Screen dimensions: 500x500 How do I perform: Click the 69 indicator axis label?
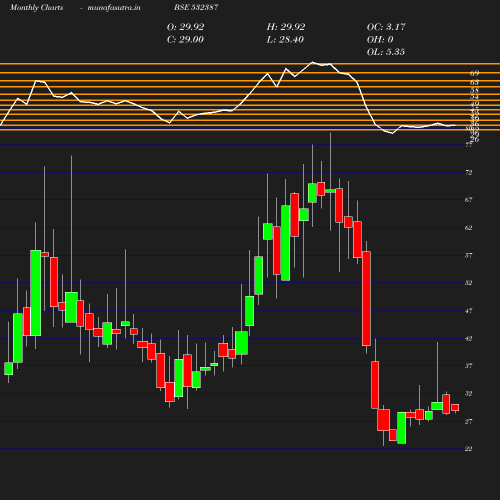pos(475,73)
